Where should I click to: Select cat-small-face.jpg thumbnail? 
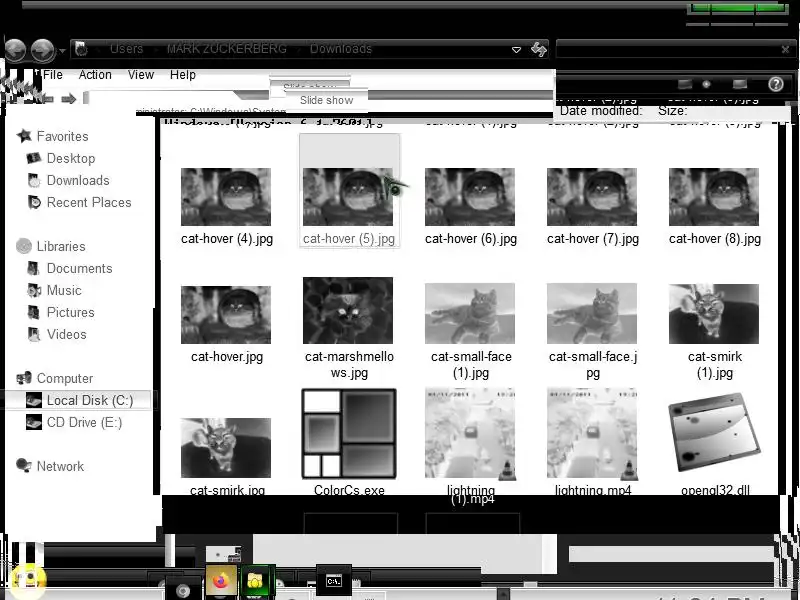(x=592, y=313)
